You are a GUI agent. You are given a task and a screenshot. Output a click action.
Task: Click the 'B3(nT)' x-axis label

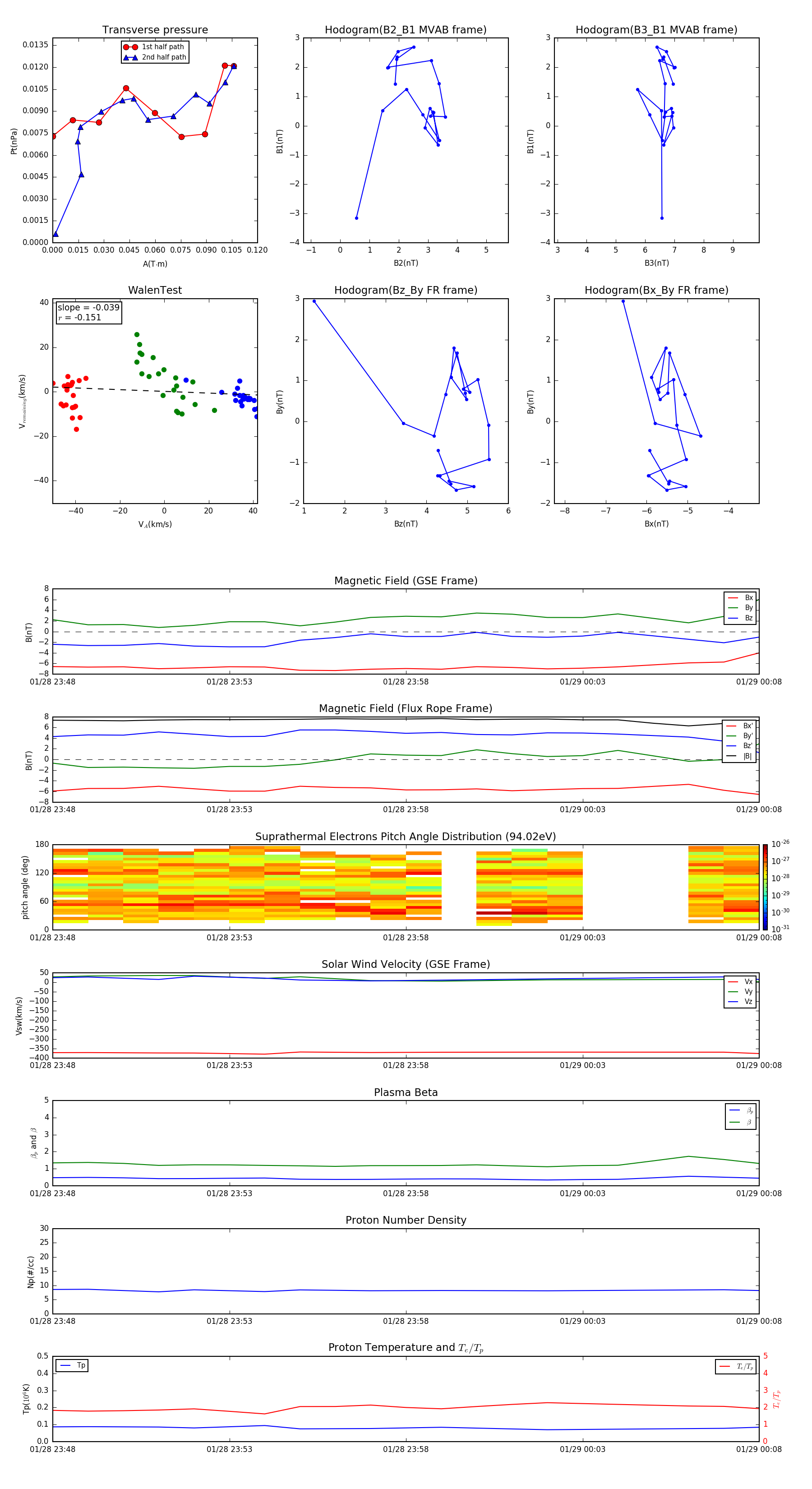tap(656, 263)
